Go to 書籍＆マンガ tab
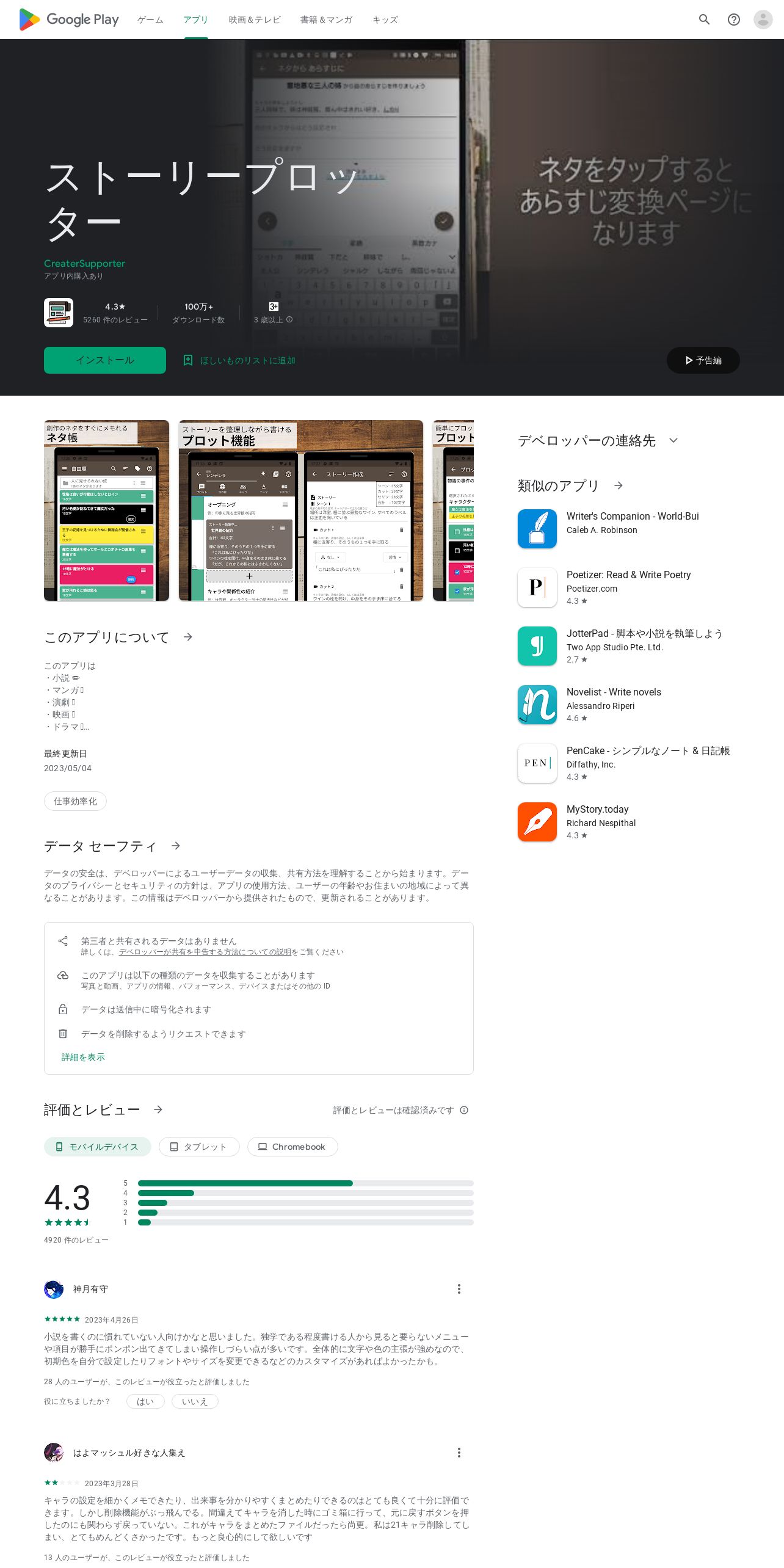Viewport: 784px width, 1568px height. pyautogui.click(x=327, y=20)
